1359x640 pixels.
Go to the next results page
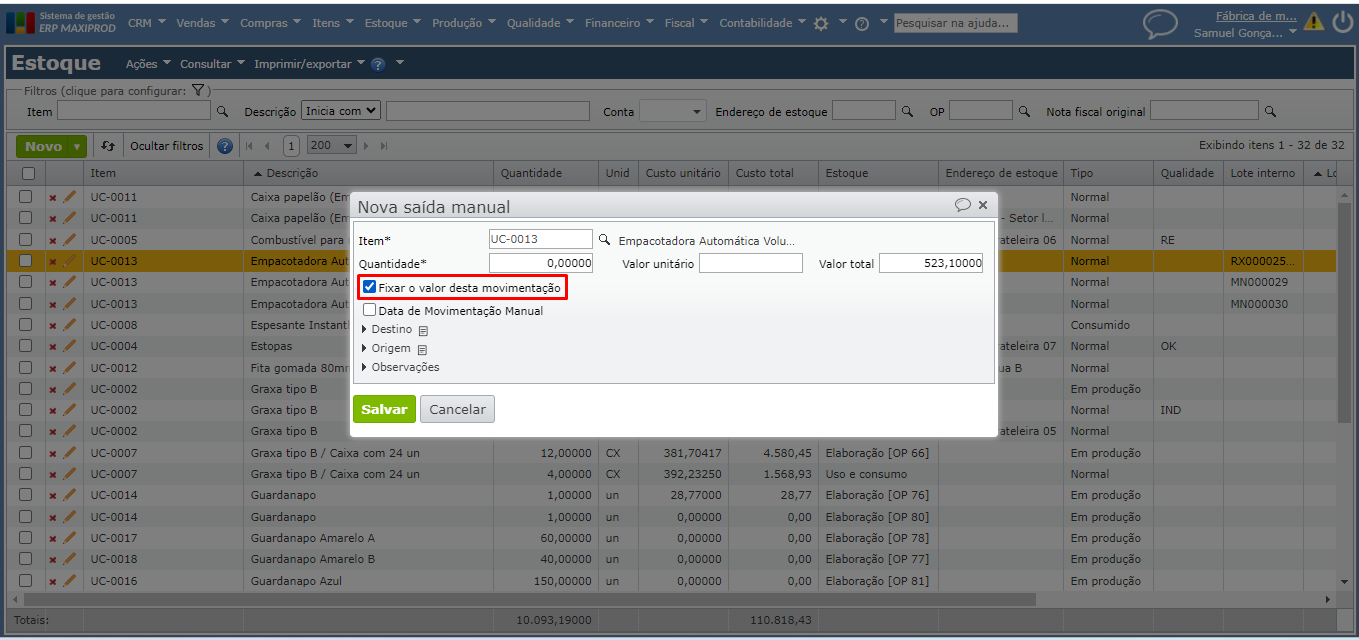click(367, 146)
